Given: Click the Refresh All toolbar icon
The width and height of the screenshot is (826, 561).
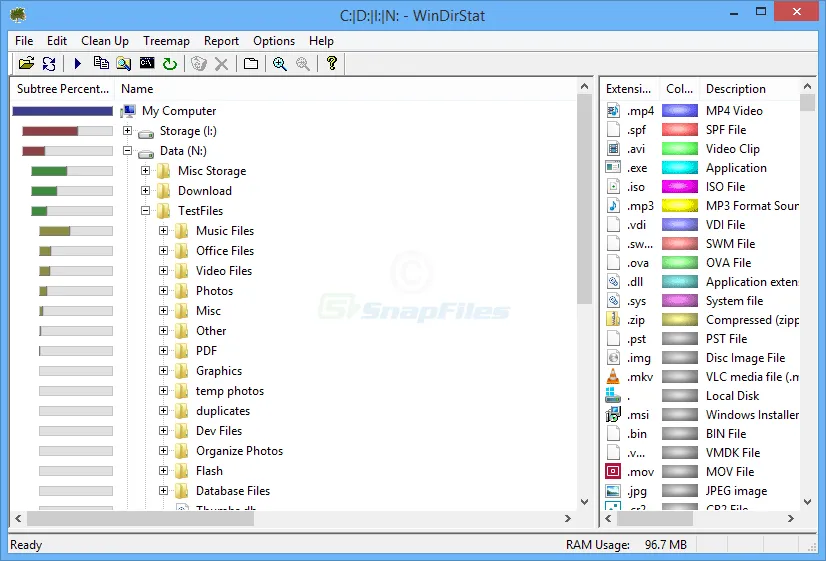Looking at the screenshot, I should 49,64.
